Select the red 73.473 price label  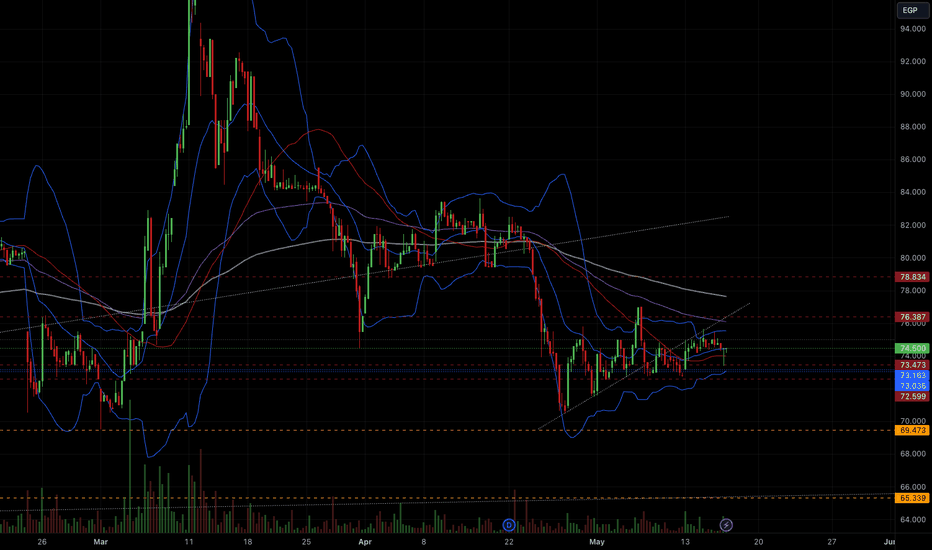point(912,365)
